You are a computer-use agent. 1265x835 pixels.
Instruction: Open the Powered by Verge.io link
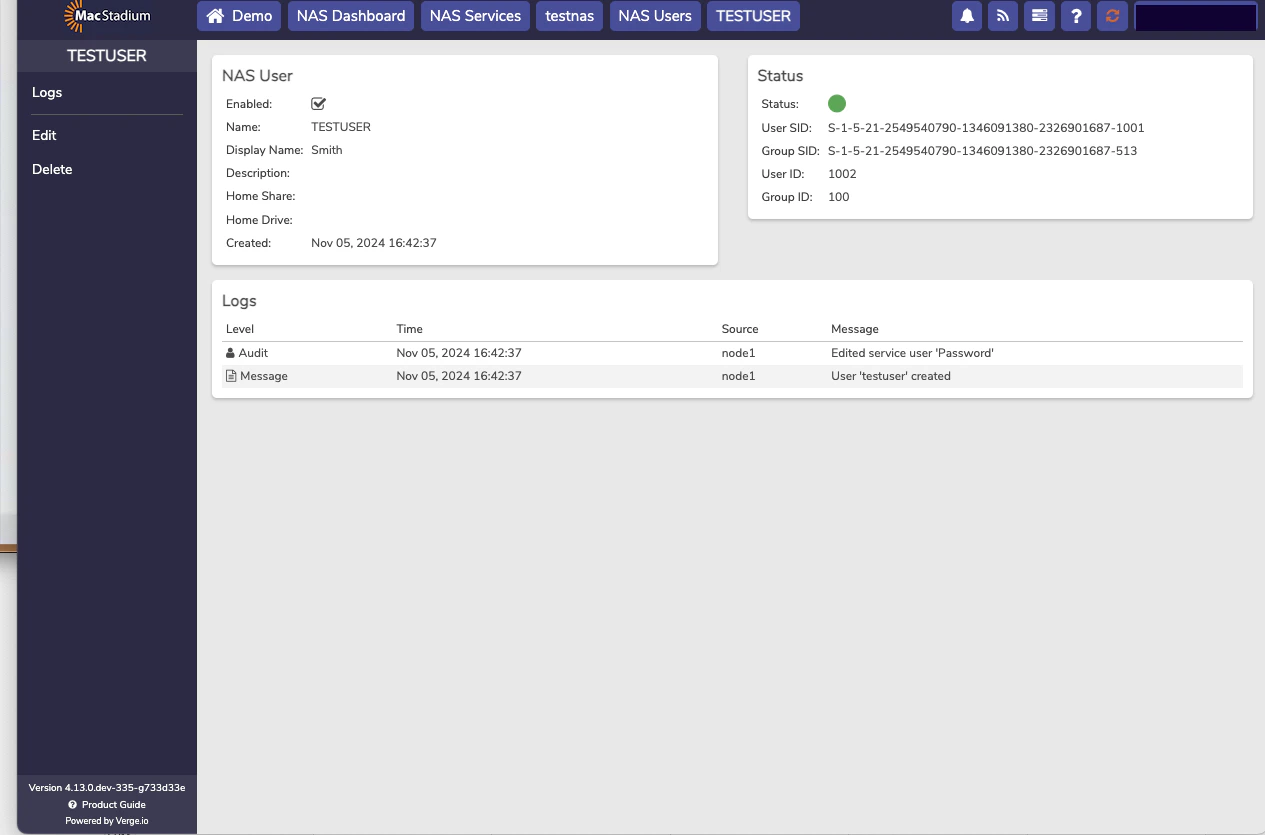(106, 820)
